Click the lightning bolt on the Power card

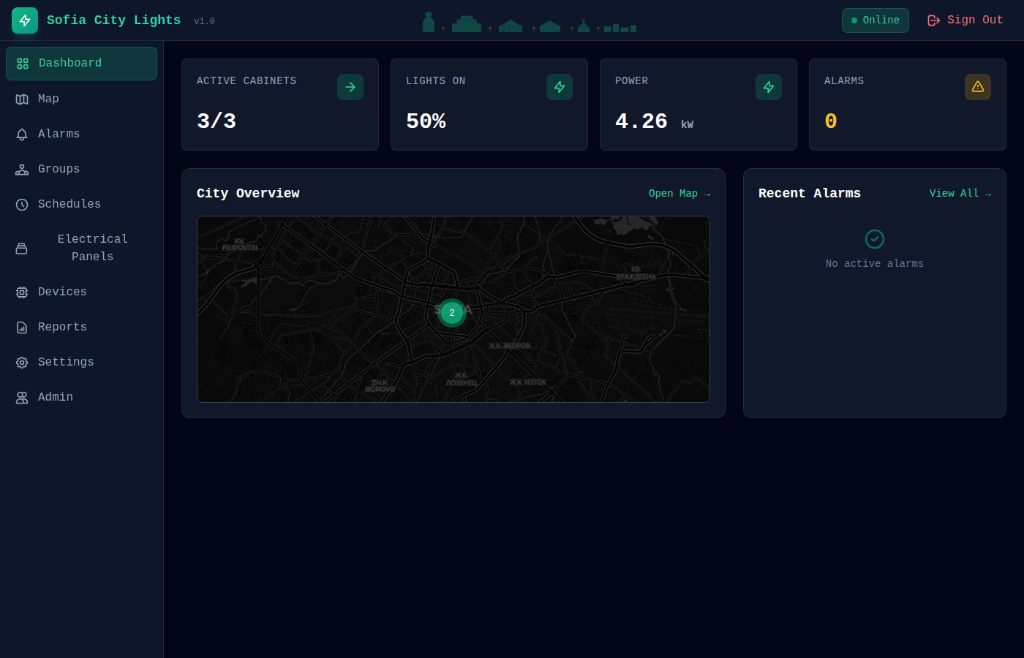pyautogui.click(x=768, y=87)
